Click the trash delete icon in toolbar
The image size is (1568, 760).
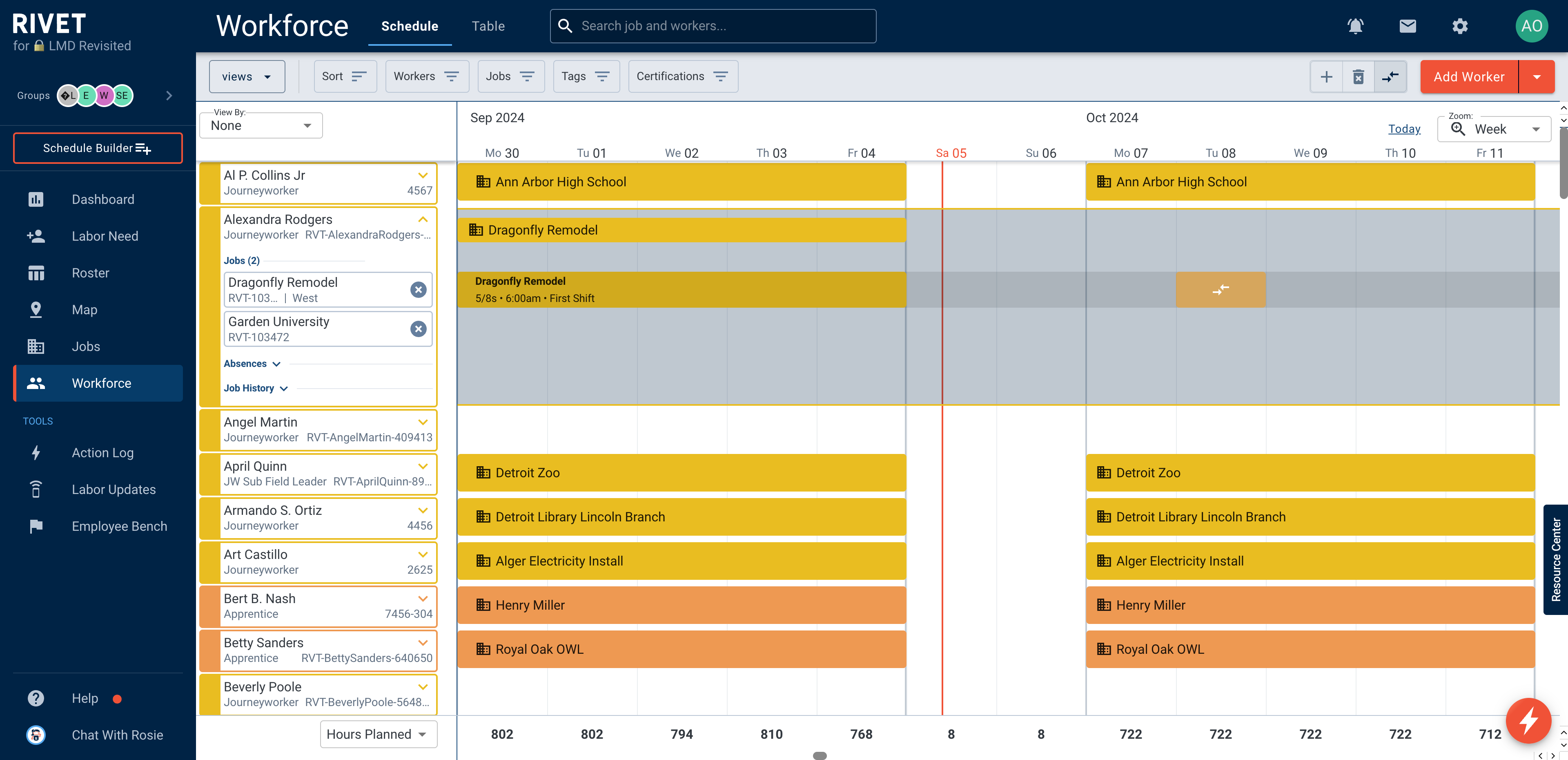pos(1358,77)
